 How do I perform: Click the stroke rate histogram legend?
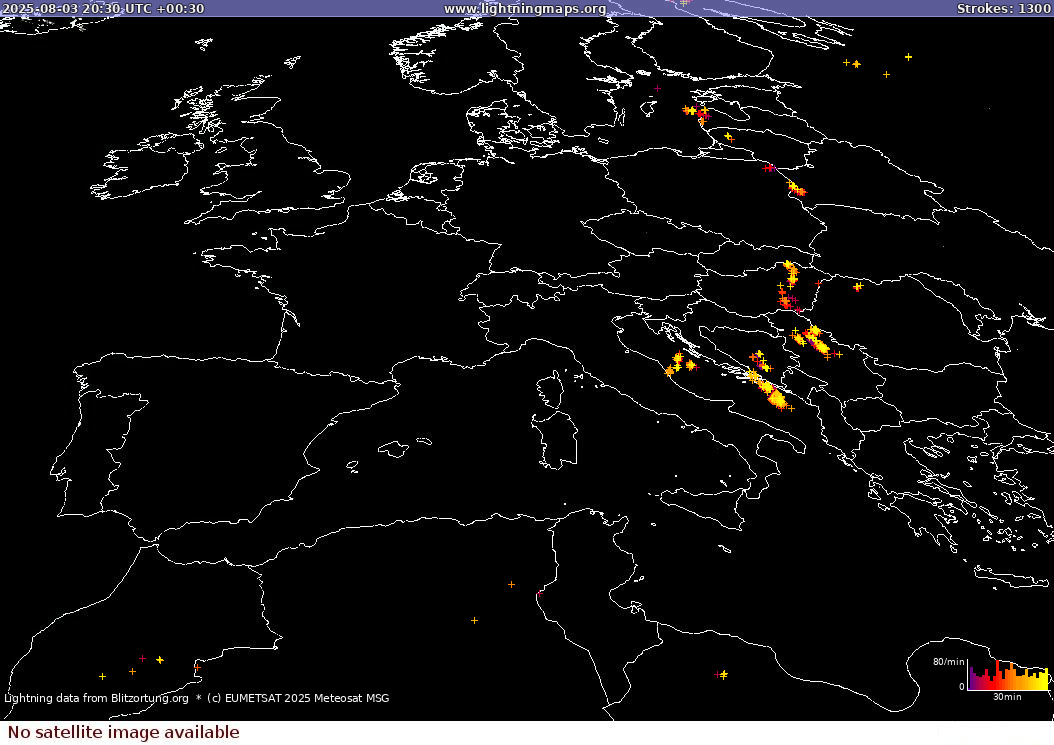(1007, 675)
